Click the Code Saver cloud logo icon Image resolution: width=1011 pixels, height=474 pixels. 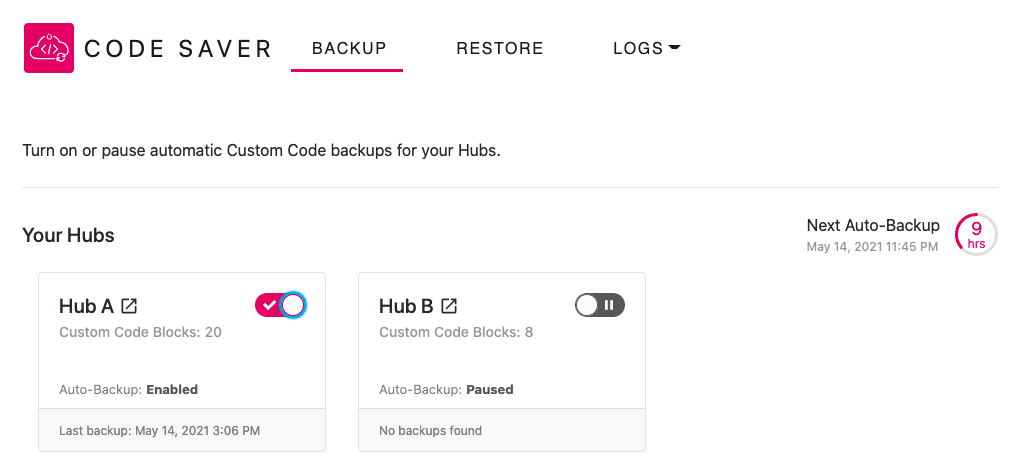pyautogui.click(x=49, y=48)
